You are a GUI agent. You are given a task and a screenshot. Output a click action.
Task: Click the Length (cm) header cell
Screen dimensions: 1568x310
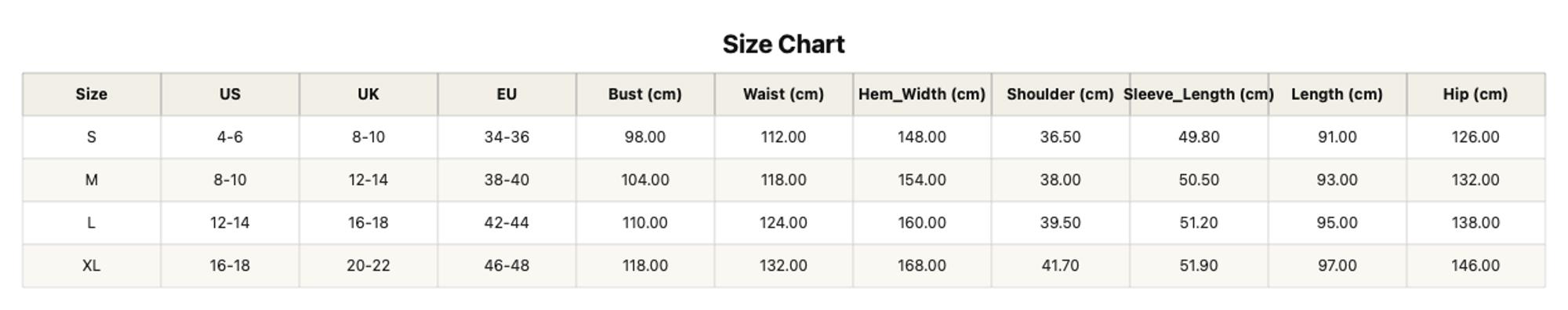point(1337,94)
